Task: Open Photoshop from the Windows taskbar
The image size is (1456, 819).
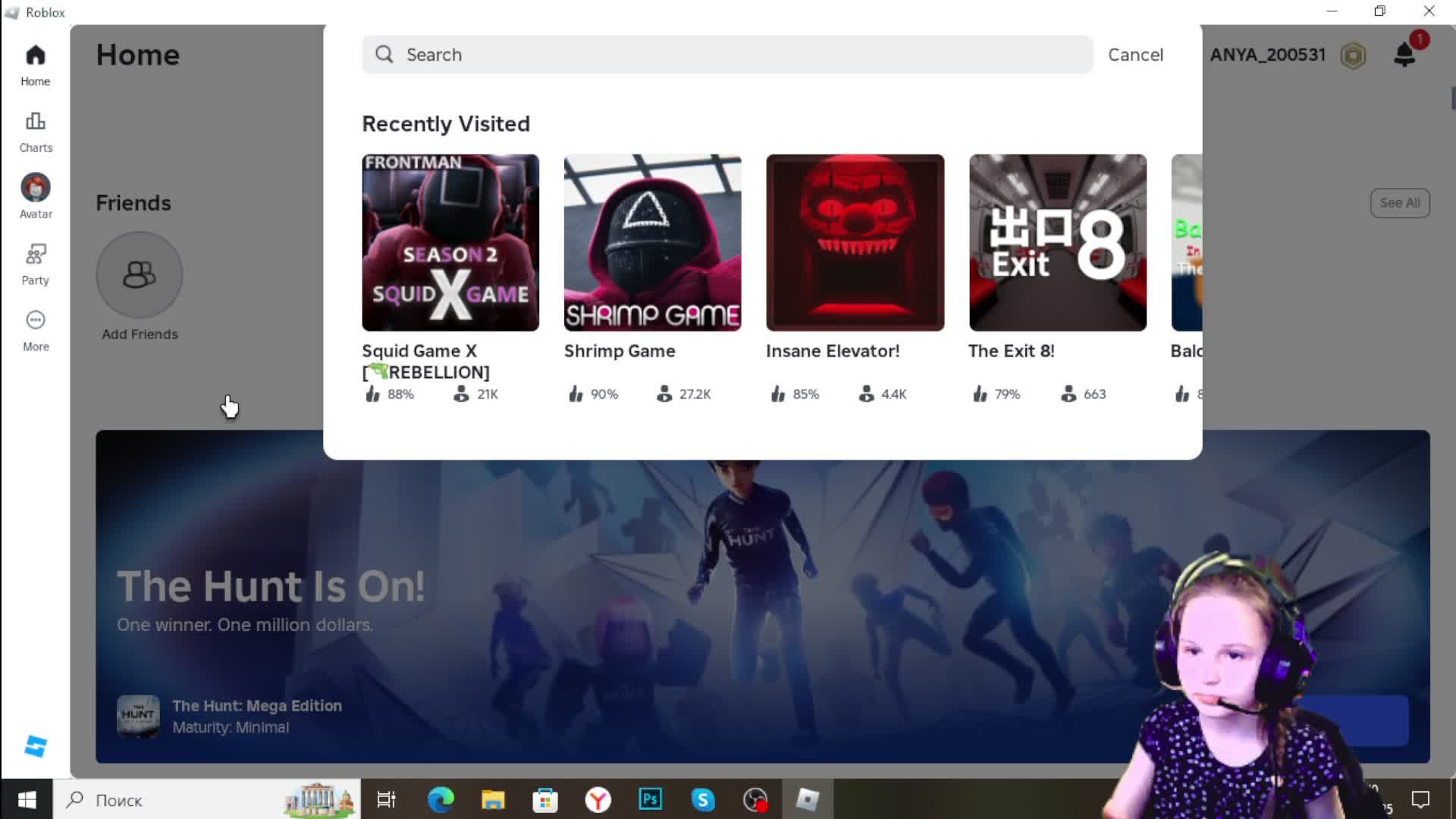Action: click(651, 799)
